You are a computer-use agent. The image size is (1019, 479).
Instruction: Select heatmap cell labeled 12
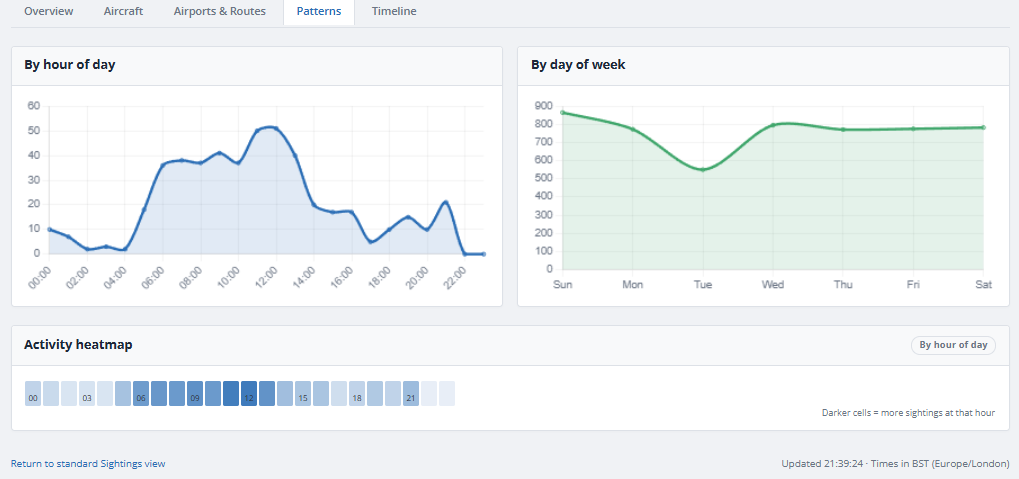249,394
